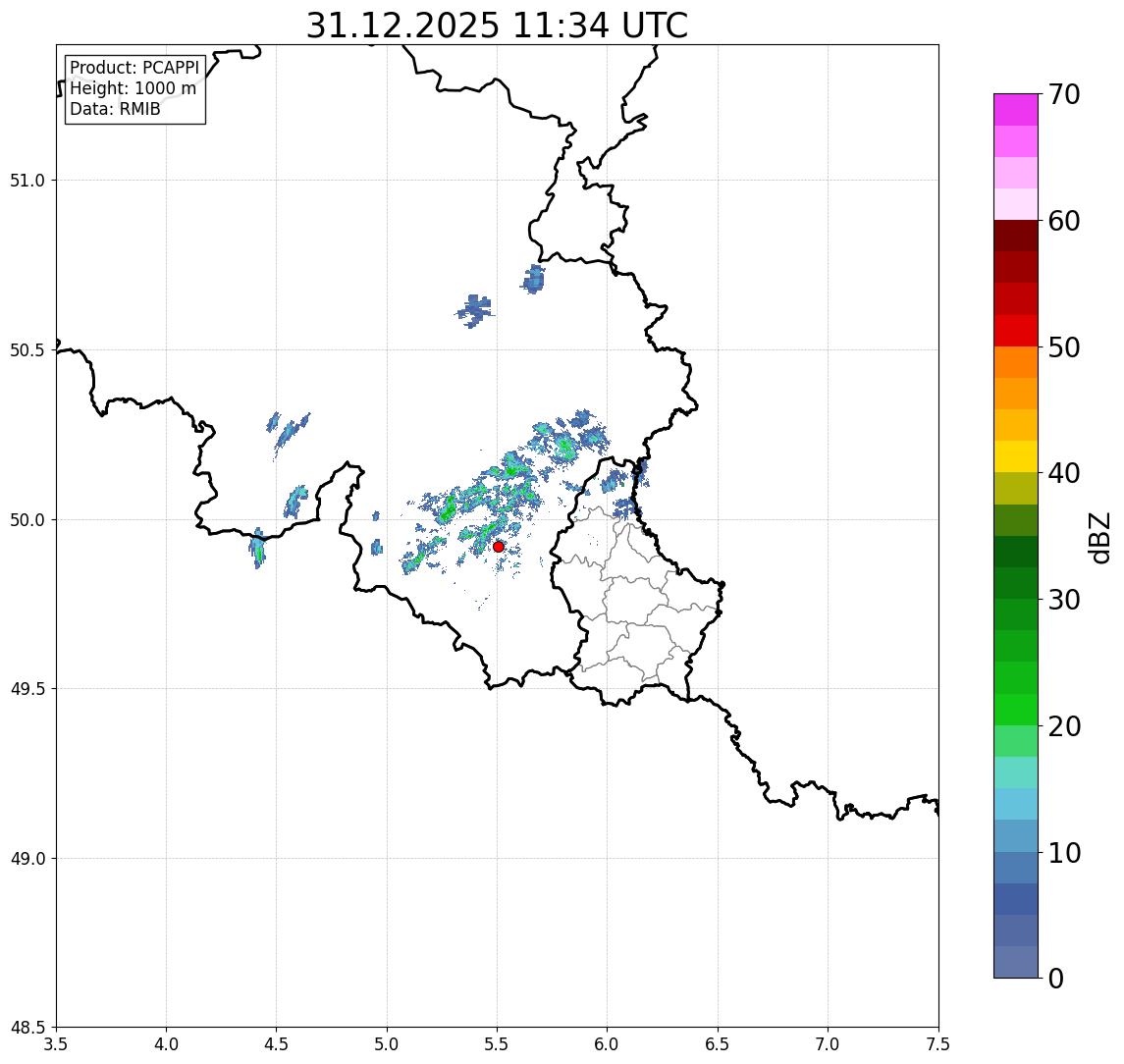Click the colorbar label 'dBZ'
The height and width of the screenshot is (1064, 1124).
(1097, 537)
